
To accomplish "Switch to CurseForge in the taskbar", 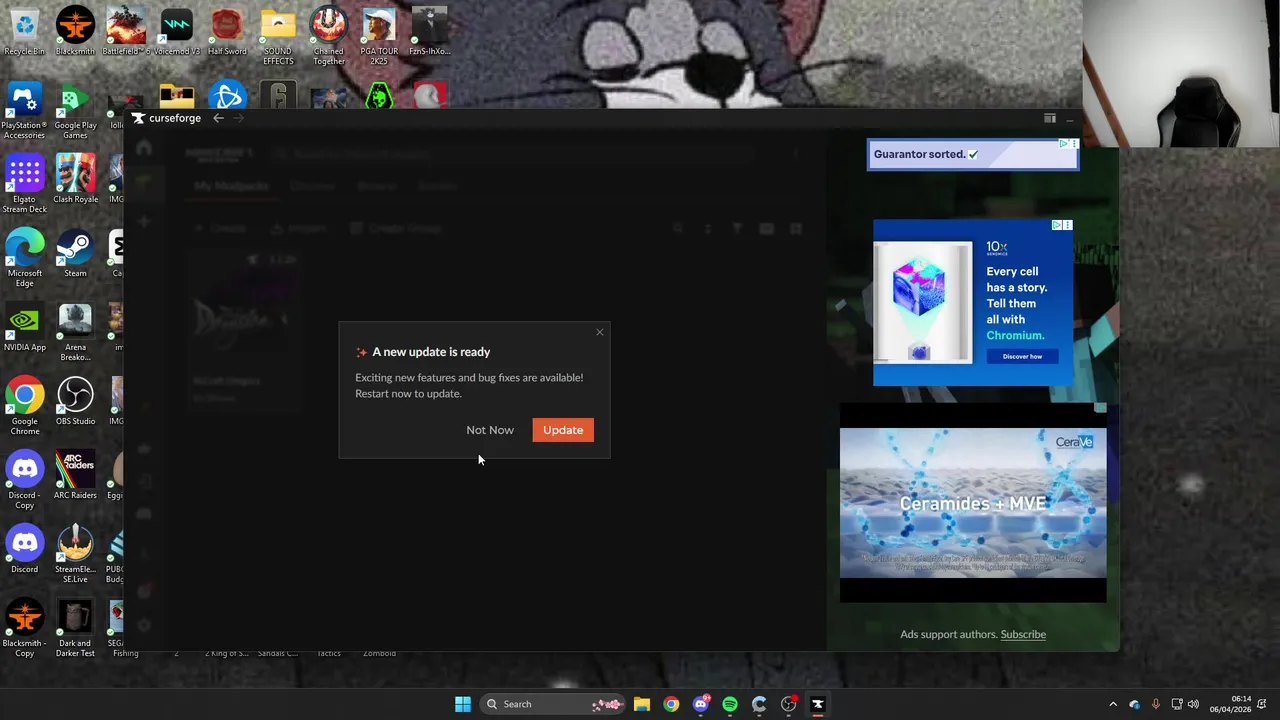I will [817, 704].
